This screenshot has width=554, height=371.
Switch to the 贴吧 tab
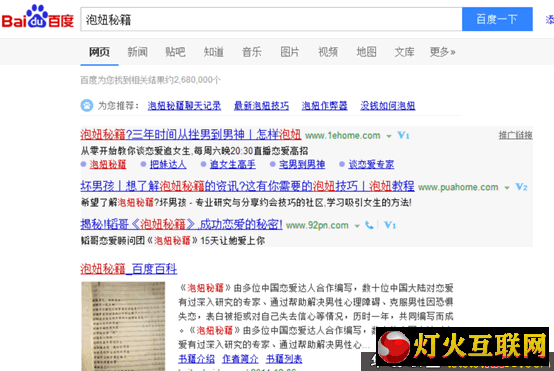point(175,52)
